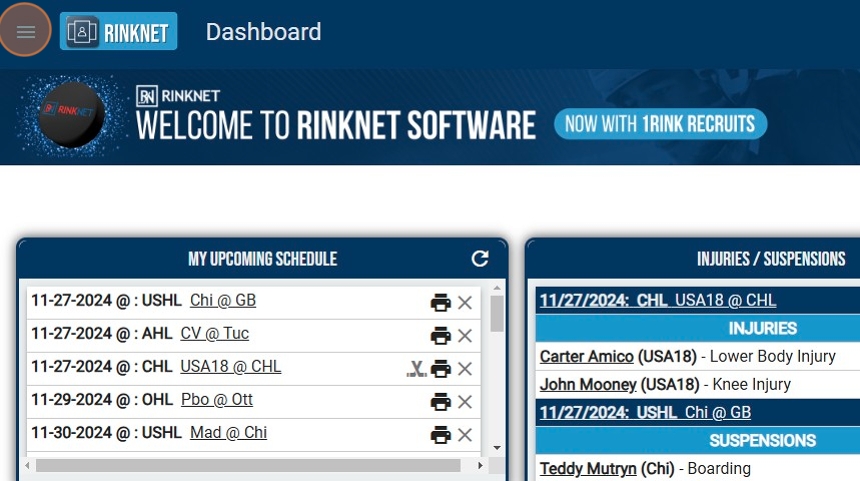Remove the Mad @ Chi schedule entry
The width and height of the screenshot is (860, 481).
pos(465,435)
